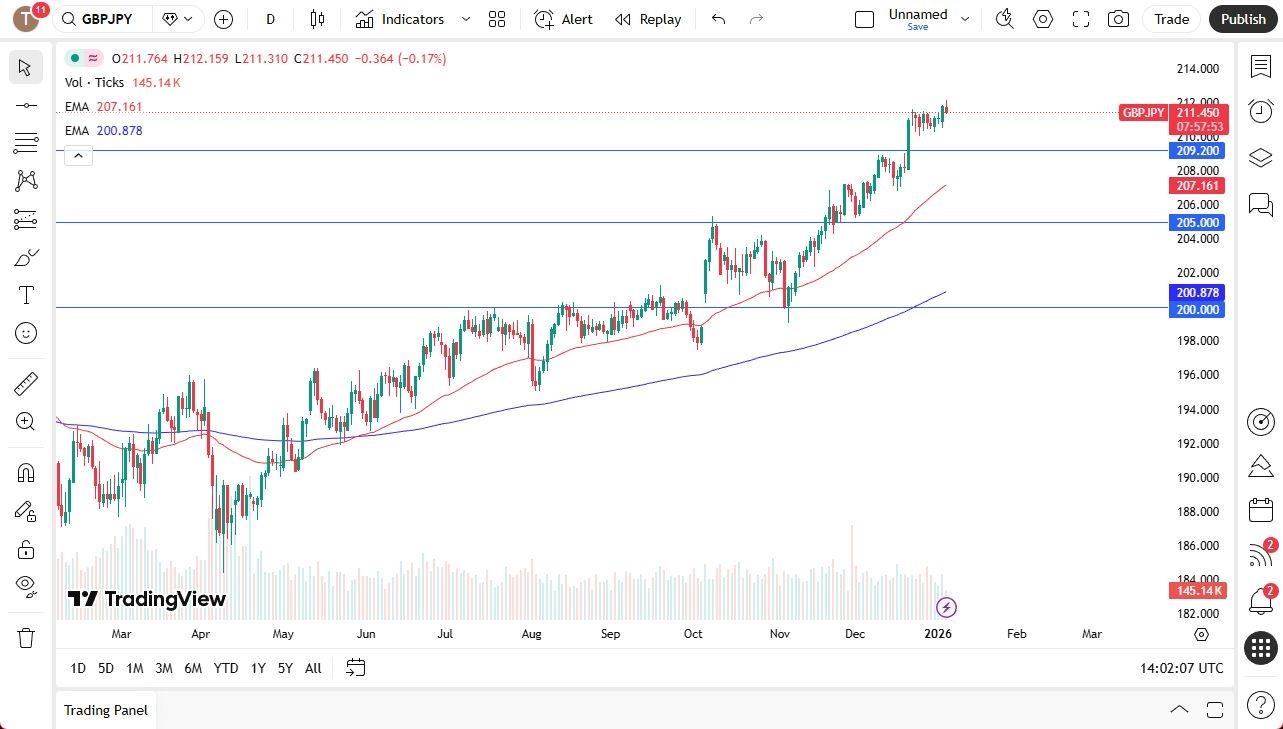Screen dimensions: 1283x729
Task: Select the 1Y time range
Action: pyautogui.click(x=258, y=668)
